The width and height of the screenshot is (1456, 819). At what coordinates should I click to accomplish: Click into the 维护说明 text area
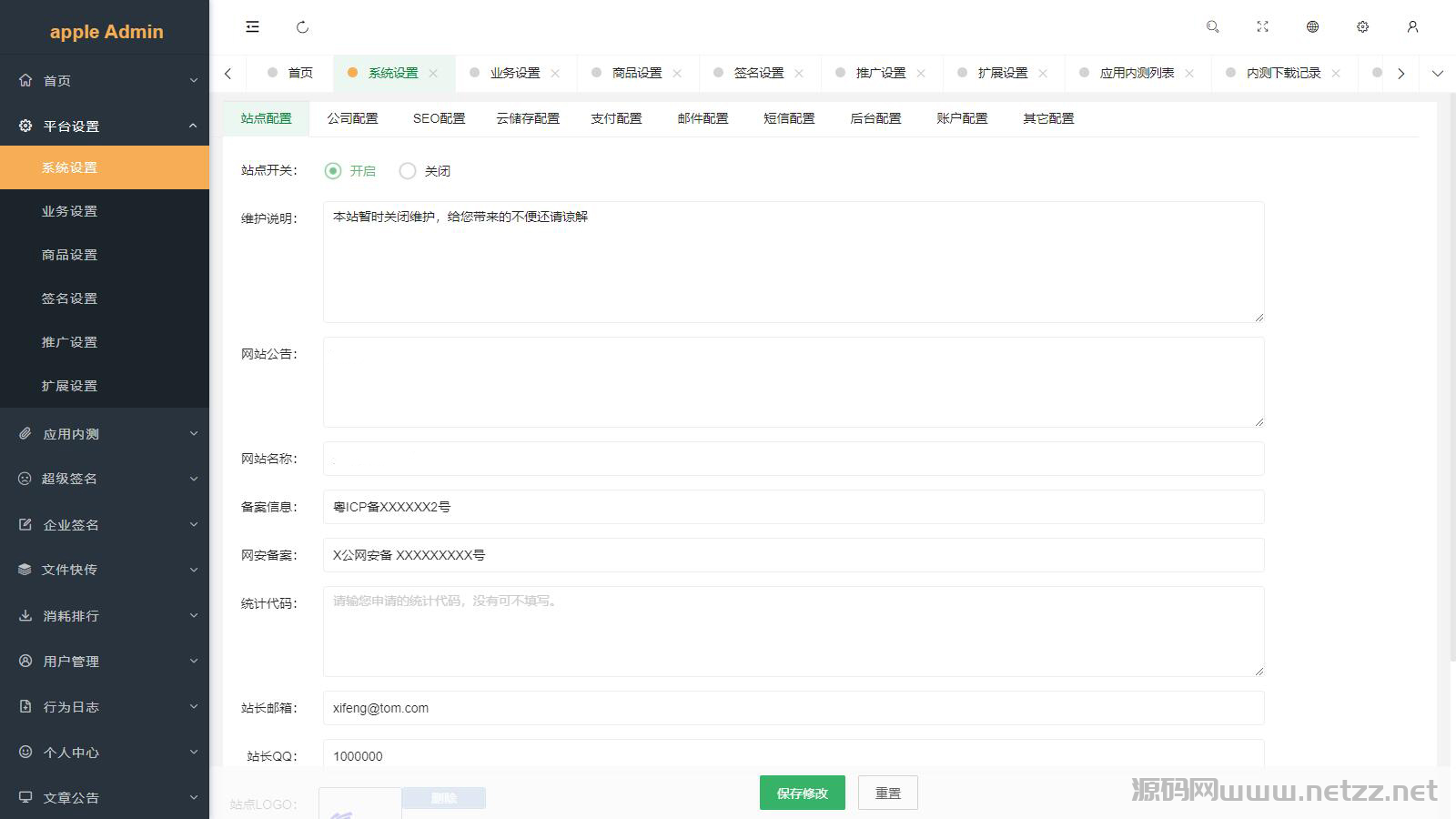[794, 262]
